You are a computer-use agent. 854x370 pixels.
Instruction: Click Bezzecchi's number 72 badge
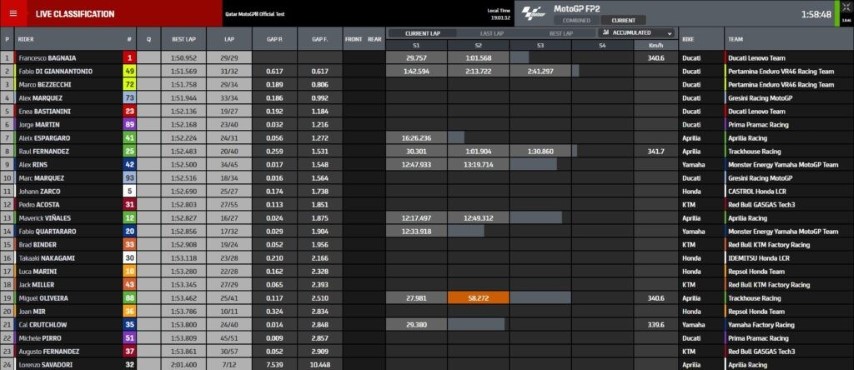pyautogui.click(x=130, y=84)
